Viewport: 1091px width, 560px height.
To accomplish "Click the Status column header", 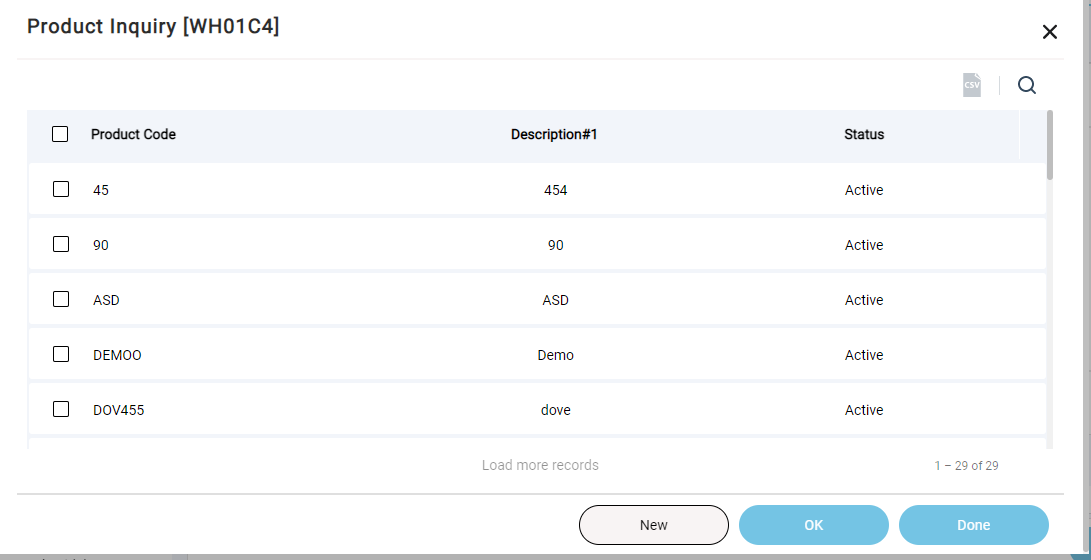I will pos(864,134).
